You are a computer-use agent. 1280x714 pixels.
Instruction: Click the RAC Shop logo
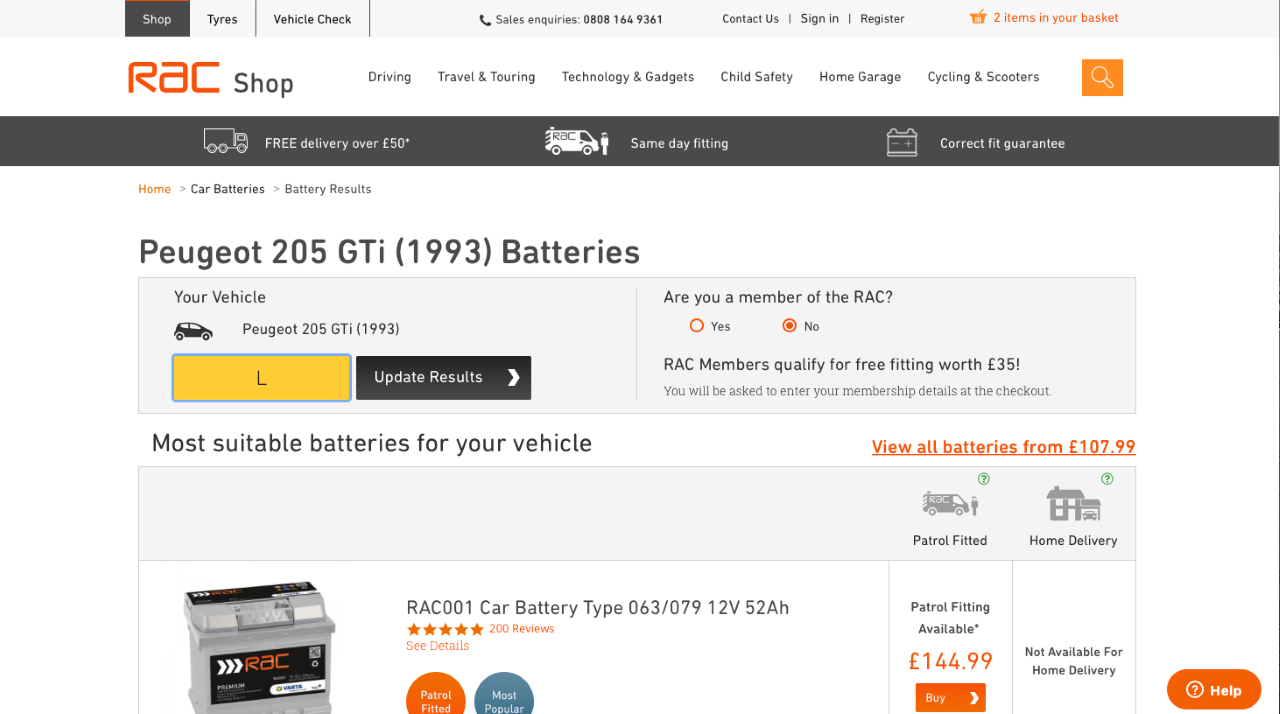[210, 76]
